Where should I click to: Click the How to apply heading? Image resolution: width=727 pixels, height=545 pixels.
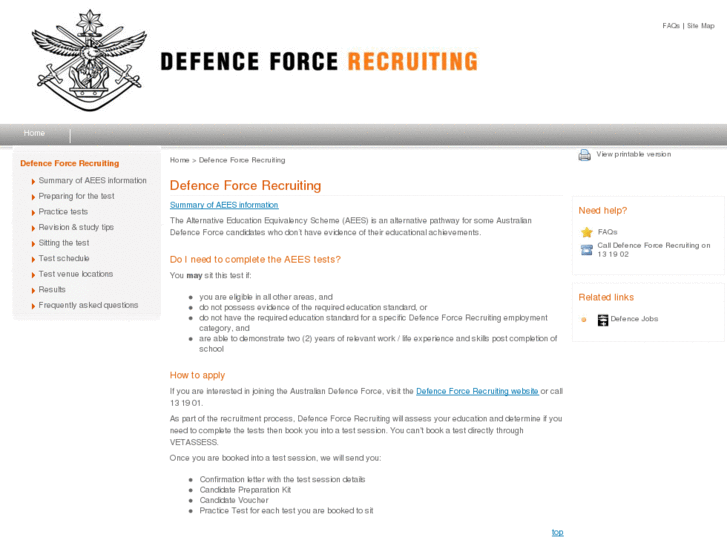[x=197, y=375]
